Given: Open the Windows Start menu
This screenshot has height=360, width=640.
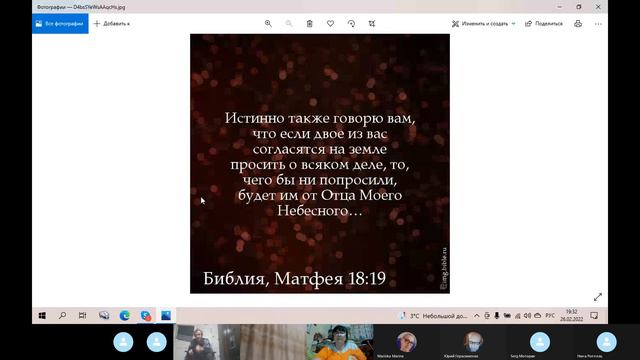Looking at the screenshot, I should tap(42, 316).
